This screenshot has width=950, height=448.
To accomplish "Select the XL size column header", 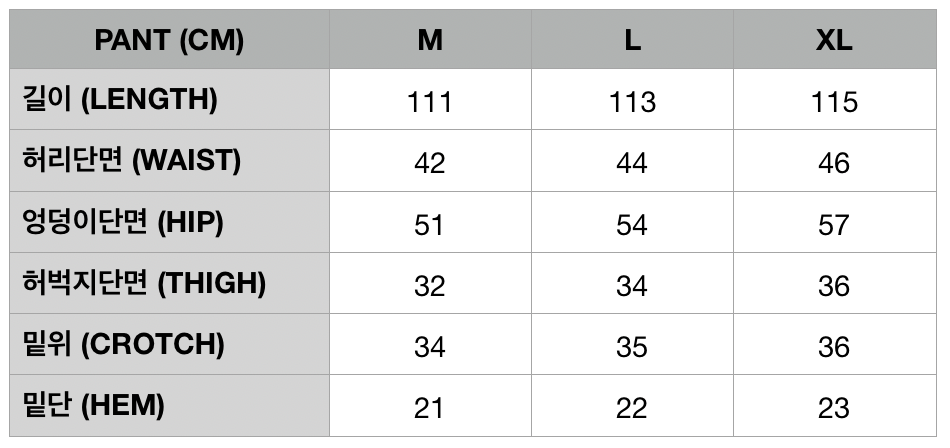I will click(834, 40).
